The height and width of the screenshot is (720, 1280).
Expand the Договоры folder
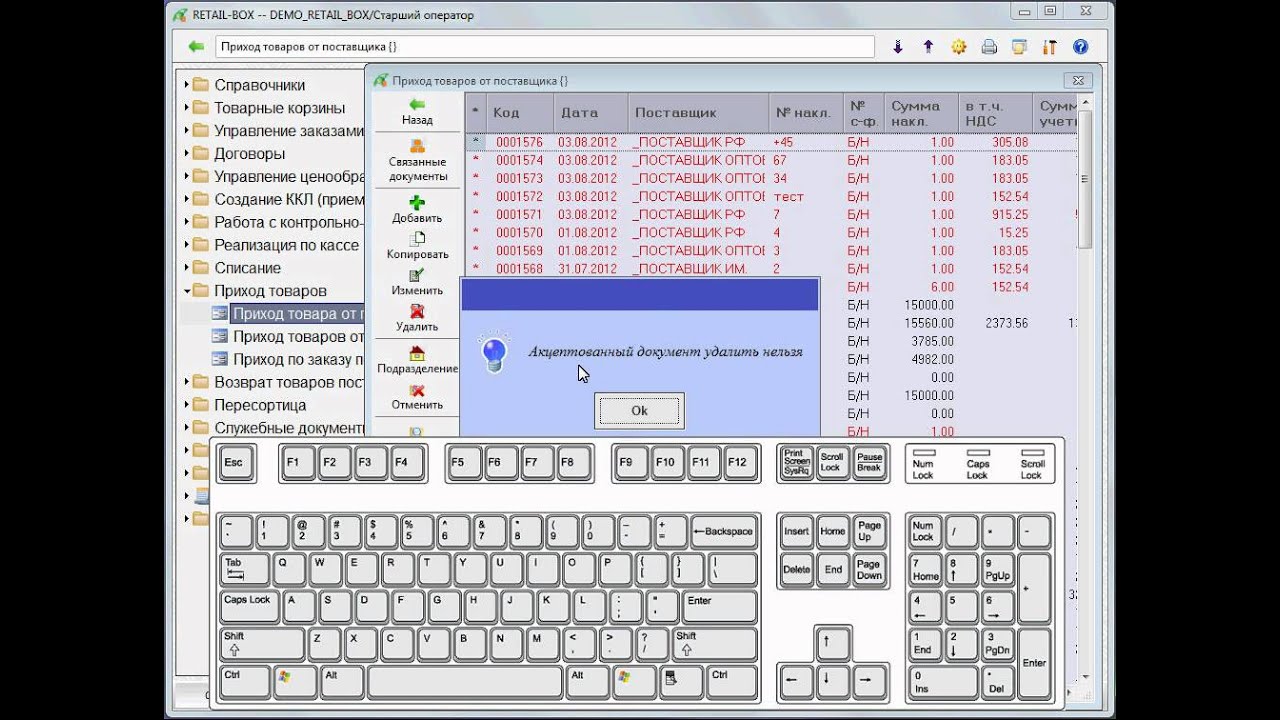tap(186, 154)
